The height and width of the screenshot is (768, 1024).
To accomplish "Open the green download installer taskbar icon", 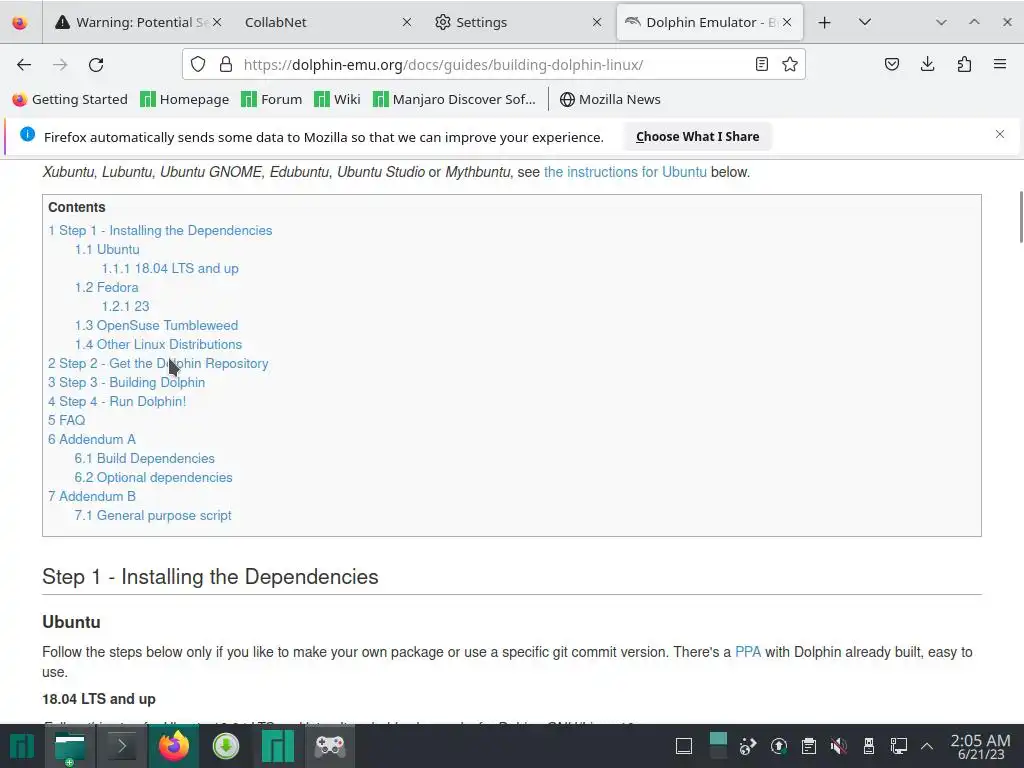I will [225, 746].
